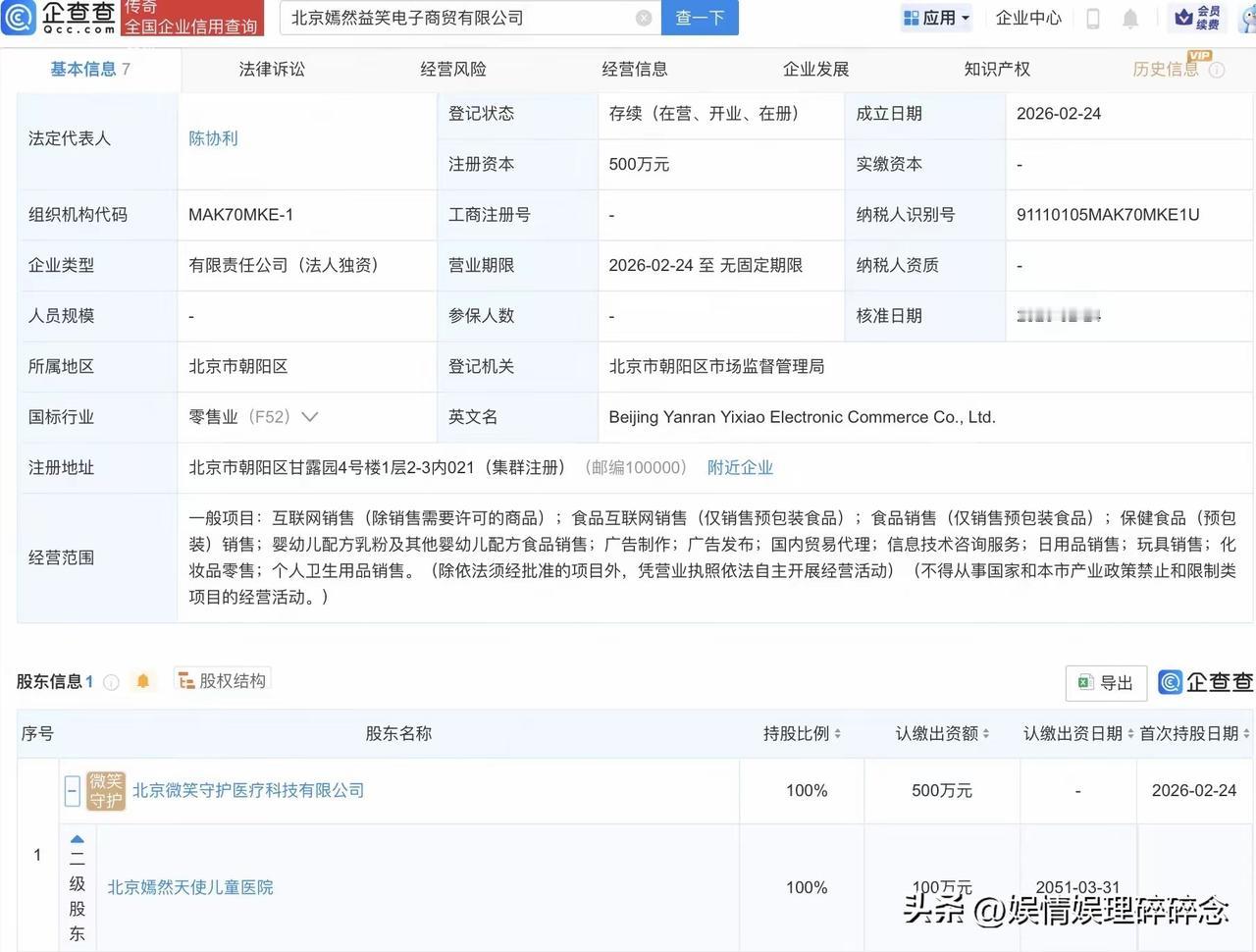The width and height of the screenshot is (1256, 952).
Task: Select 100% share of 北京微笑守护医疗科技有限公司
Action: 807,791
